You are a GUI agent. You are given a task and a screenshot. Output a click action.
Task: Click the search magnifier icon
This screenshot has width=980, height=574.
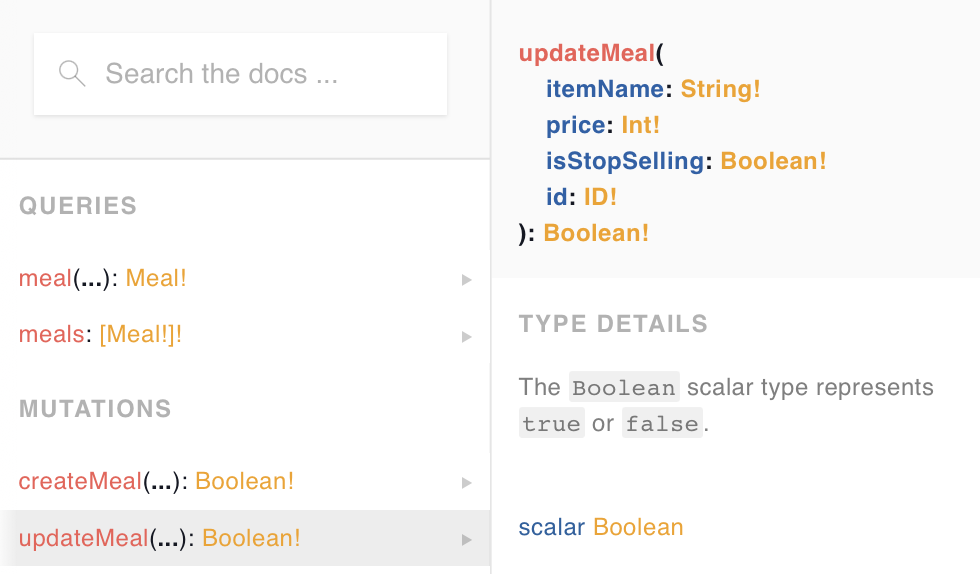tap(72, 74)
